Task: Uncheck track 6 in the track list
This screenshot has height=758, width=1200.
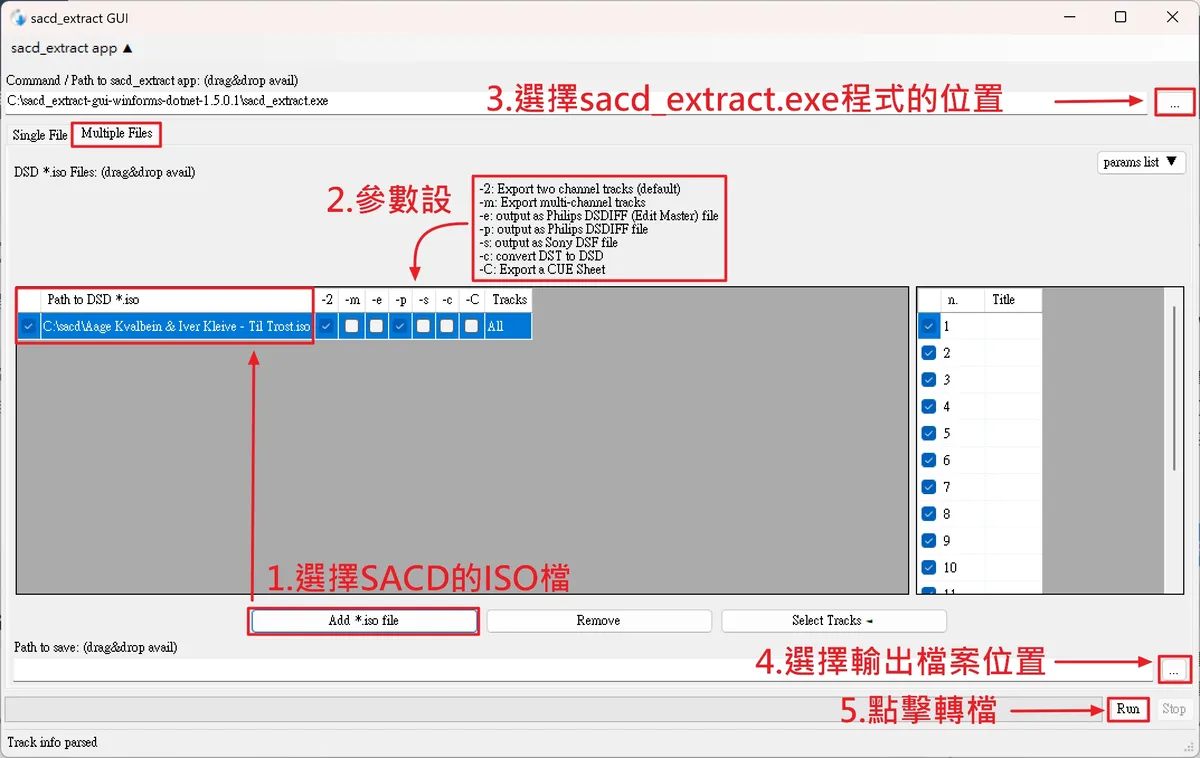Action: click(929, 460)
